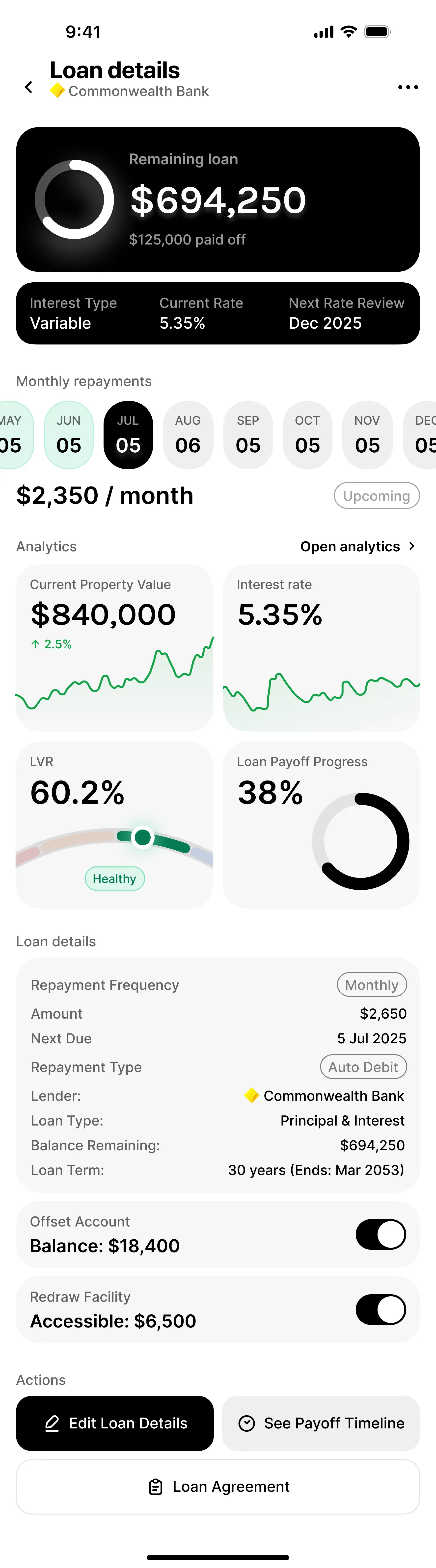Click the Open analytics link

(x=350, y=547)
